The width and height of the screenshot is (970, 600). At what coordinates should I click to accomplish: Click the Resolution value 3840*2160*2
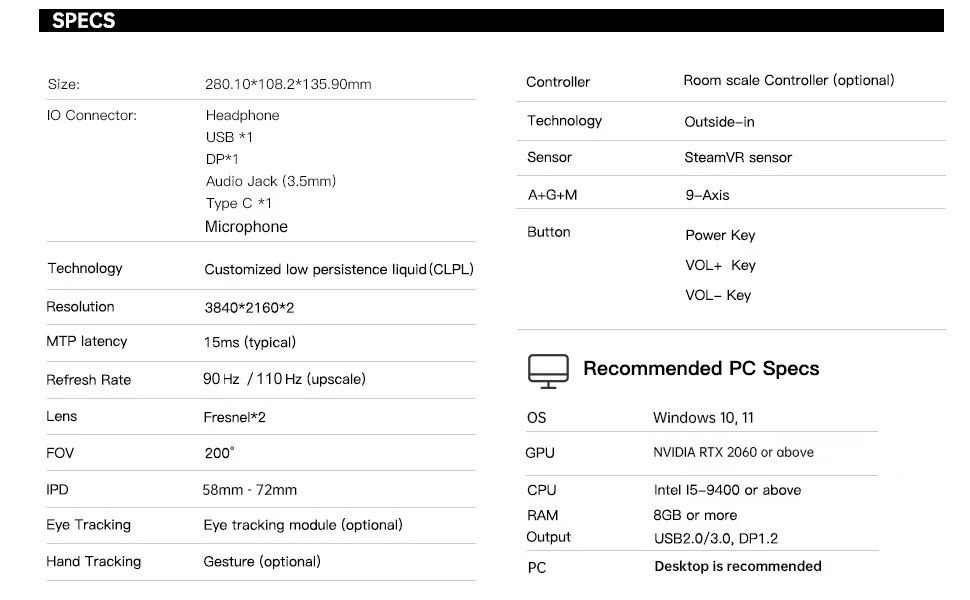pyautogui.click(x=249, y=308)
